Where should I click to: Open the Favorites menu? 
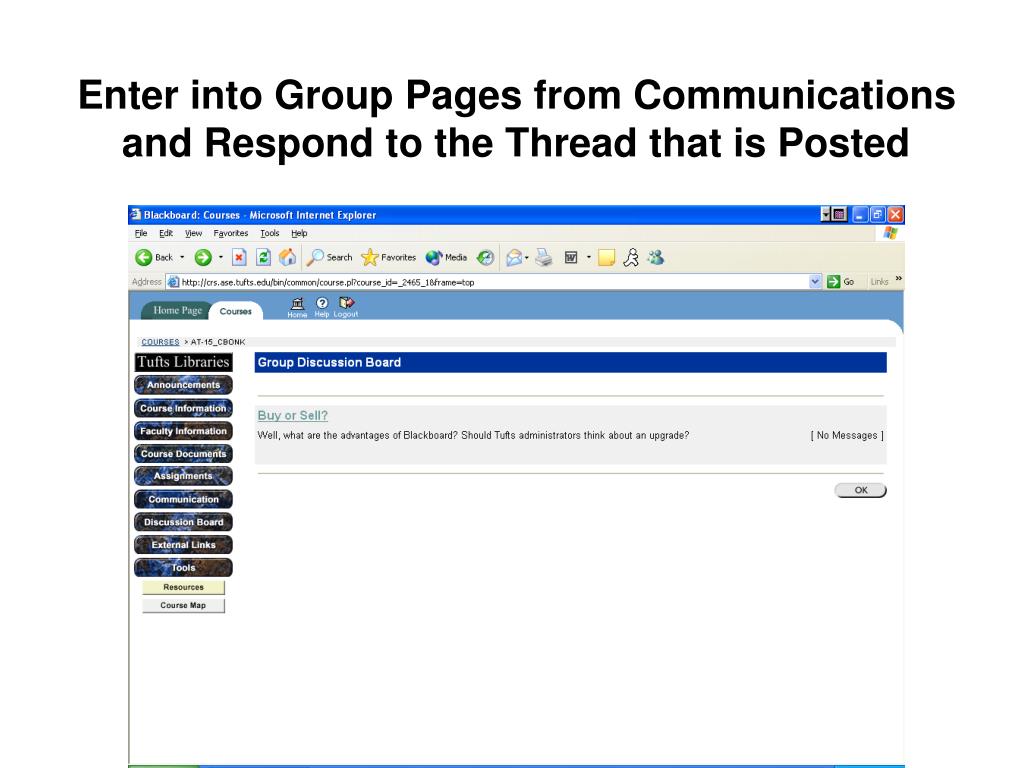231,233
